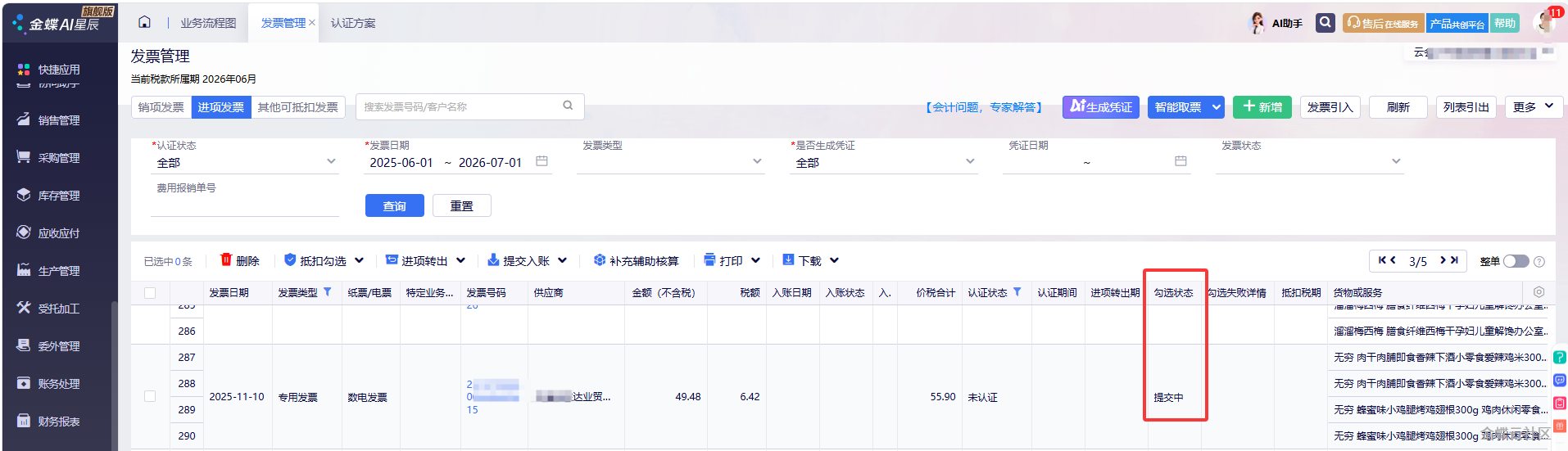Expand the 认证状态 dropdown
Screen dimensions: 1568x451
[331, 161]
